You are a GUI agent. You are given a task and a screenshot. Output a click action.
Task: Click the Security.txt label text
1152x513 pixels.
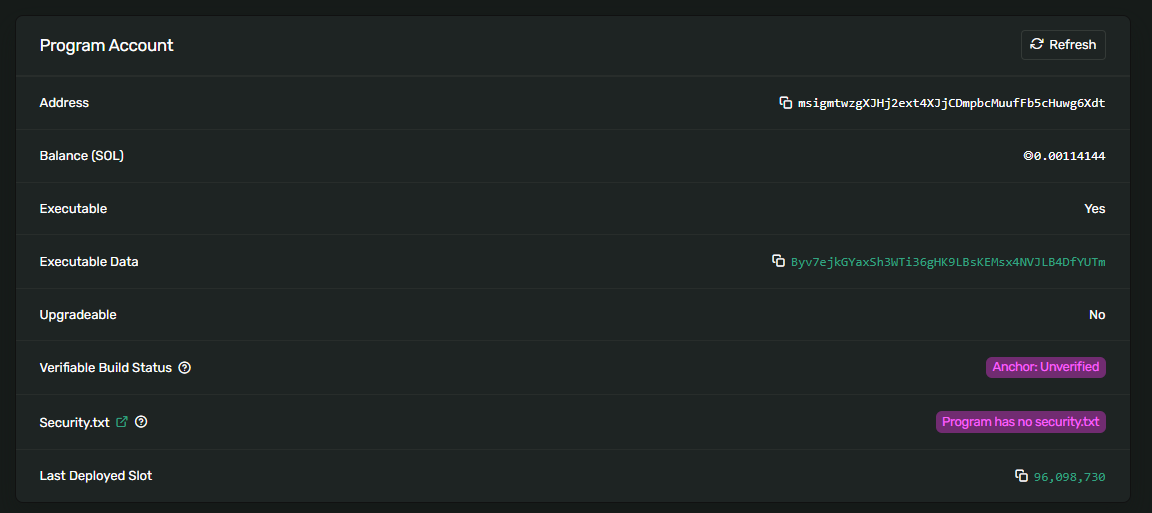click(x=74, y=422)
